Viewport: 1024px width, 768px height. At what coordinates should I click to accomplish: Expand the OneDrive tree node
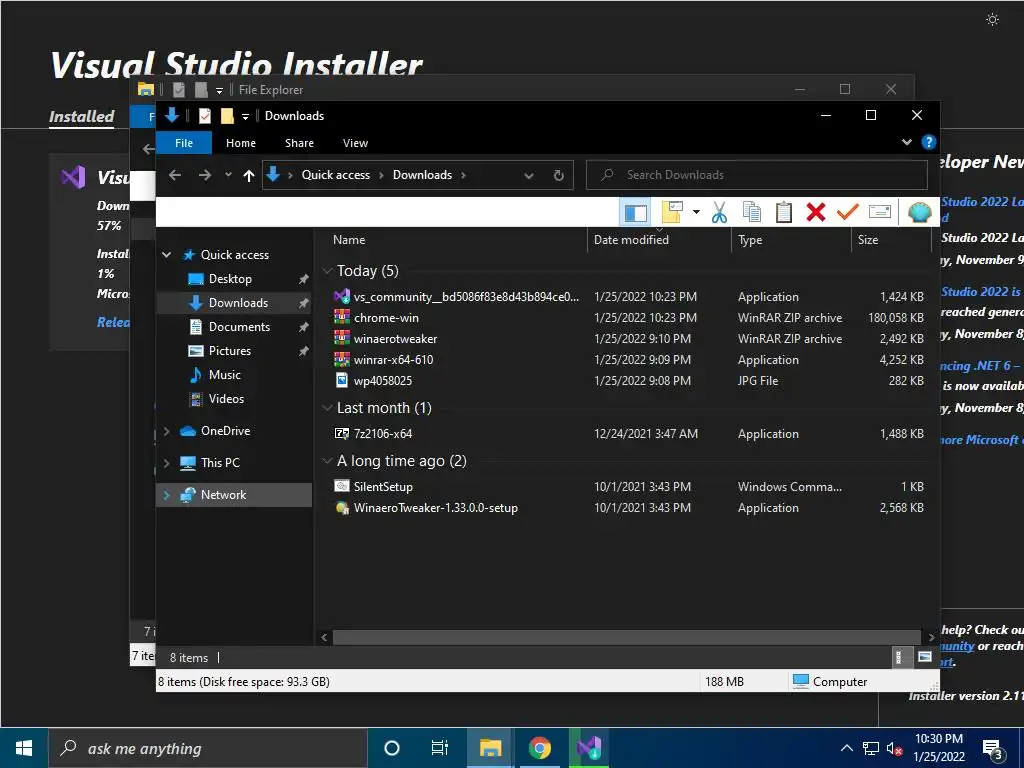167,431
